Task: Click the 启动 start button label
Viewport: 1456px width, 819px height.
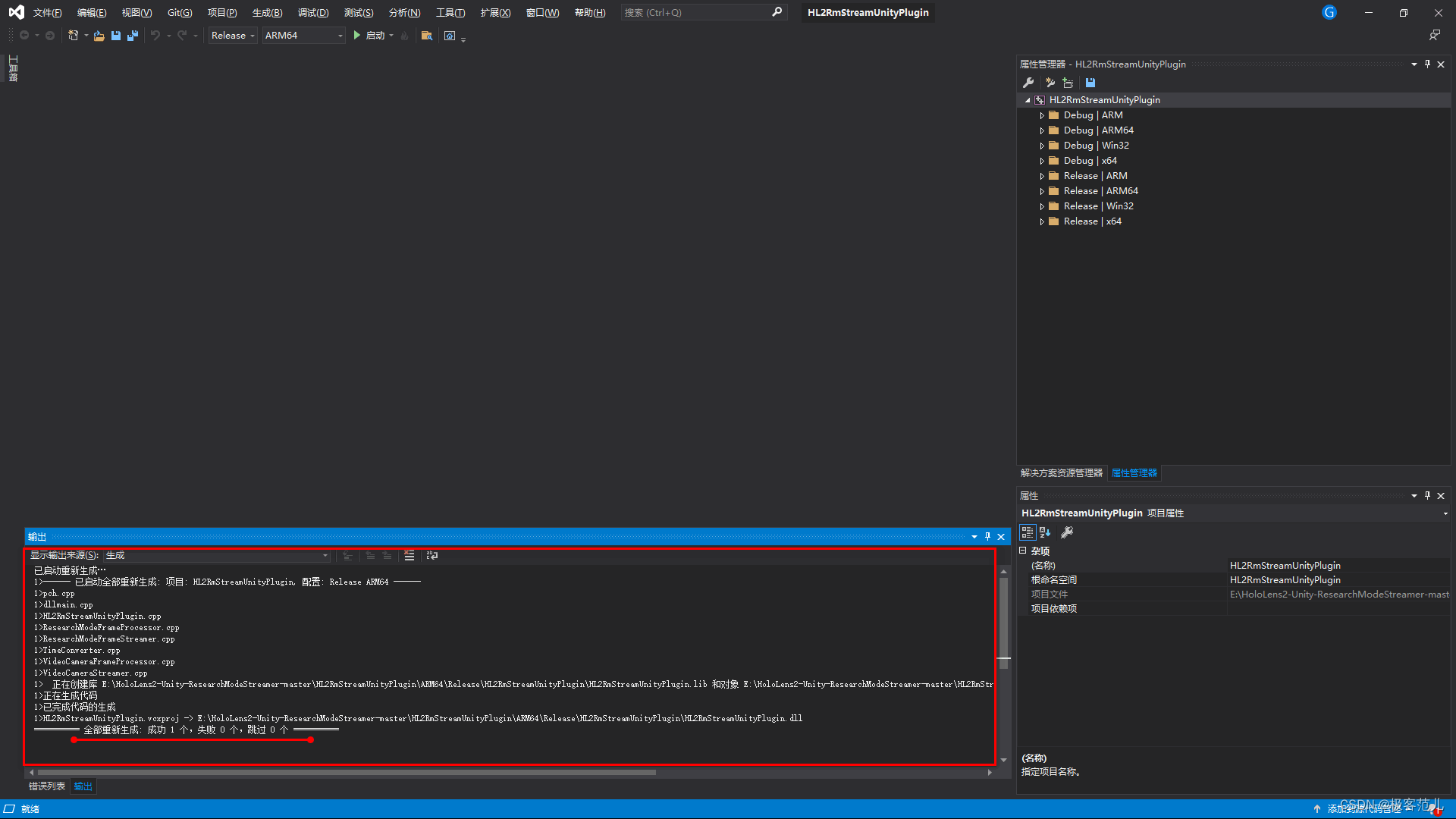Action: click(375, 36)
